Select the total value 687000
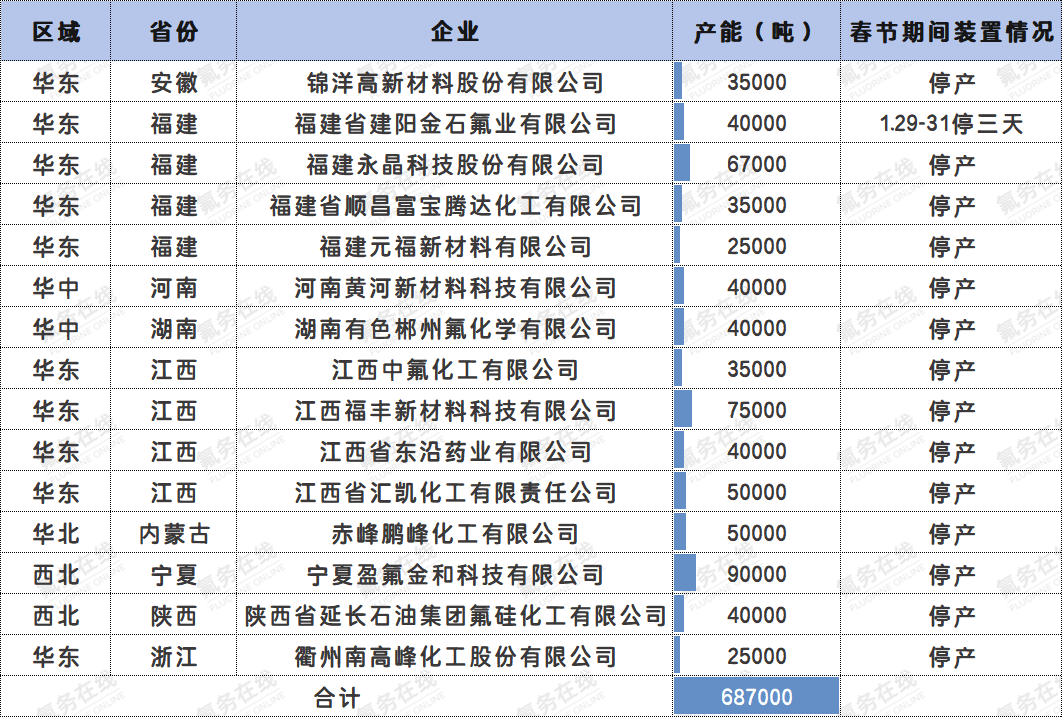 [x=757, y=697]
